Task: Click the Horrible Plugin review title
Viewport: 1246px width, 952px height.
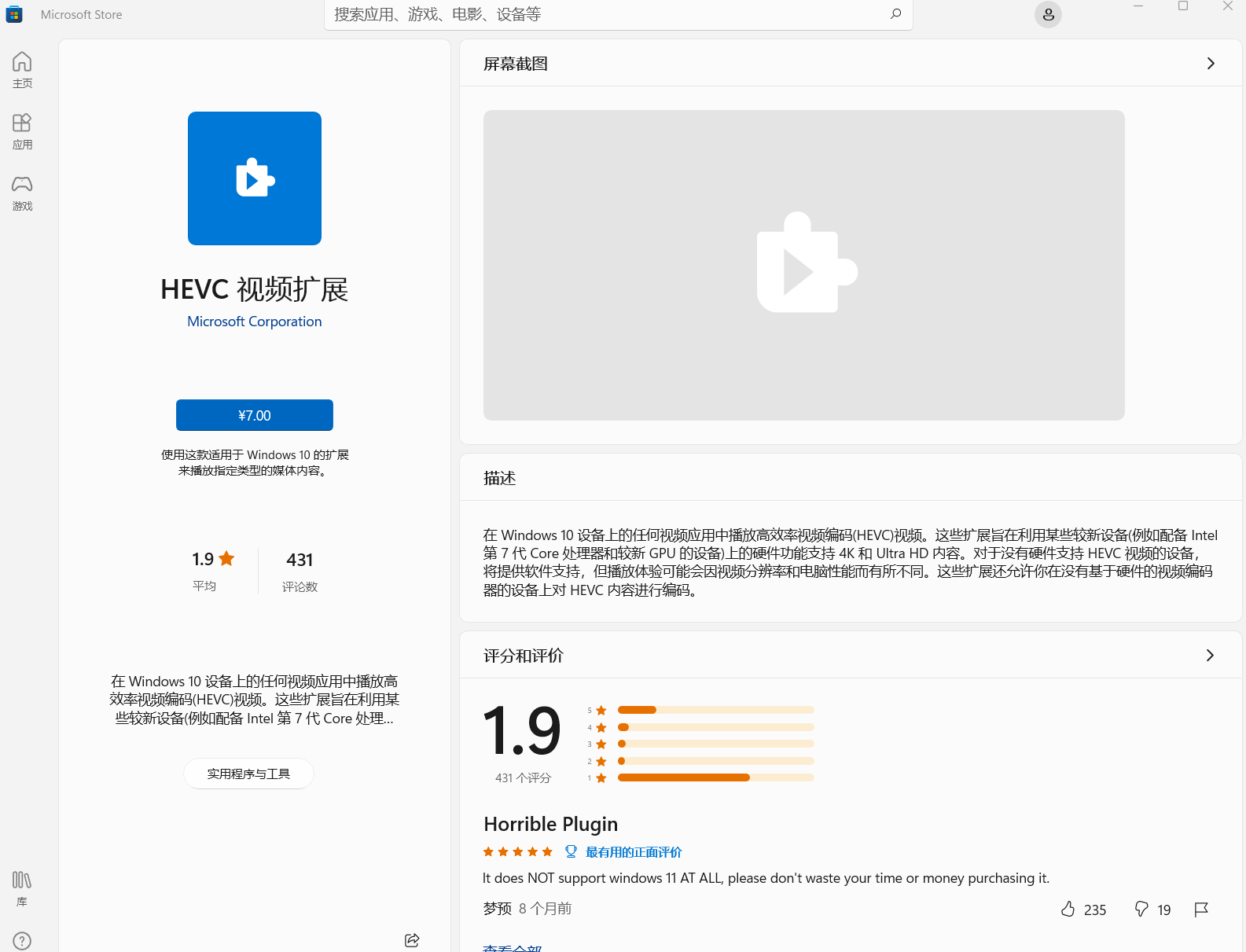Action: (x=551, y=824)
